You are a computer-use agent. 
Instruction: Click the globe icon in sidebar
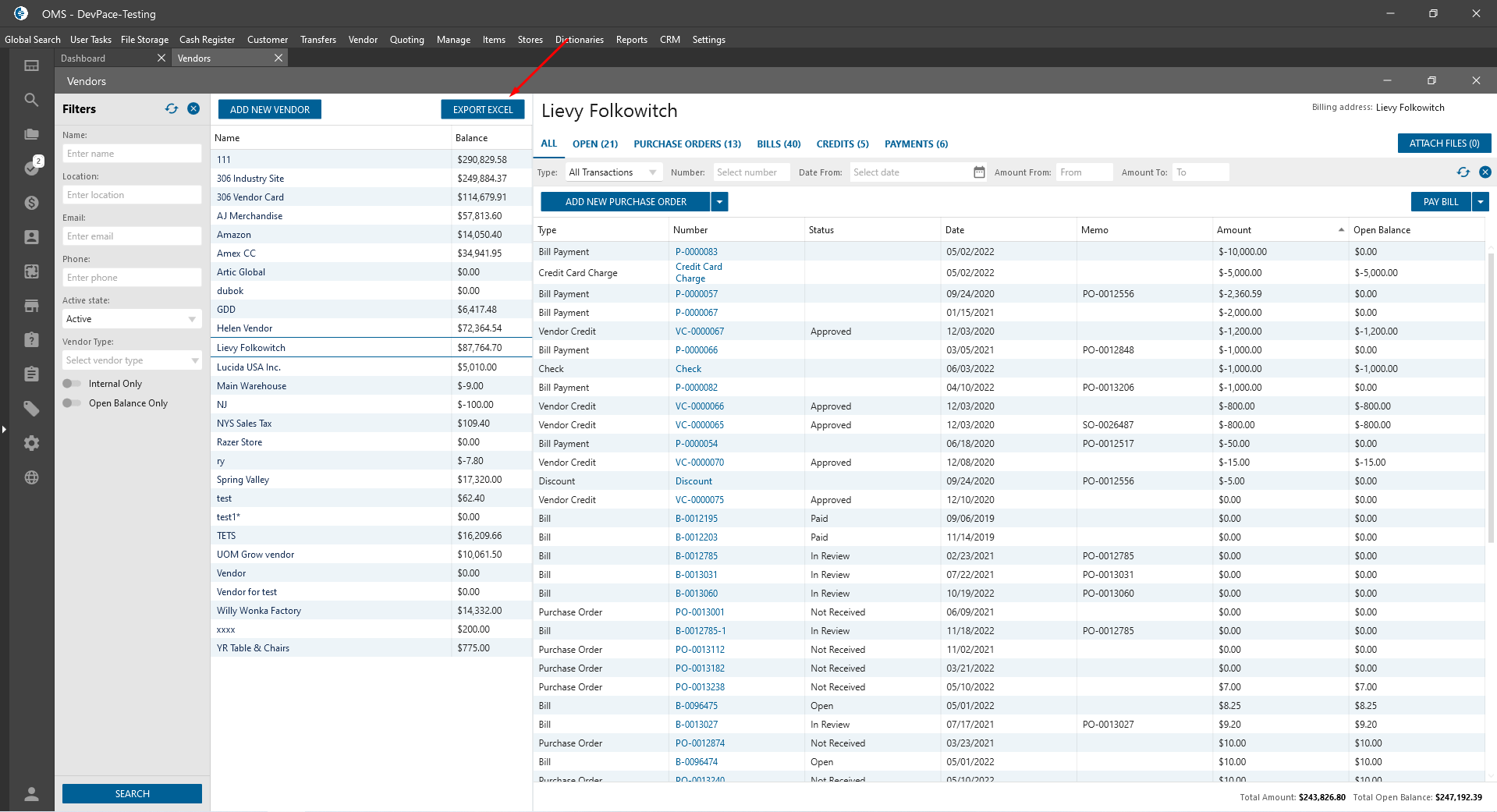tap(31, 477)
